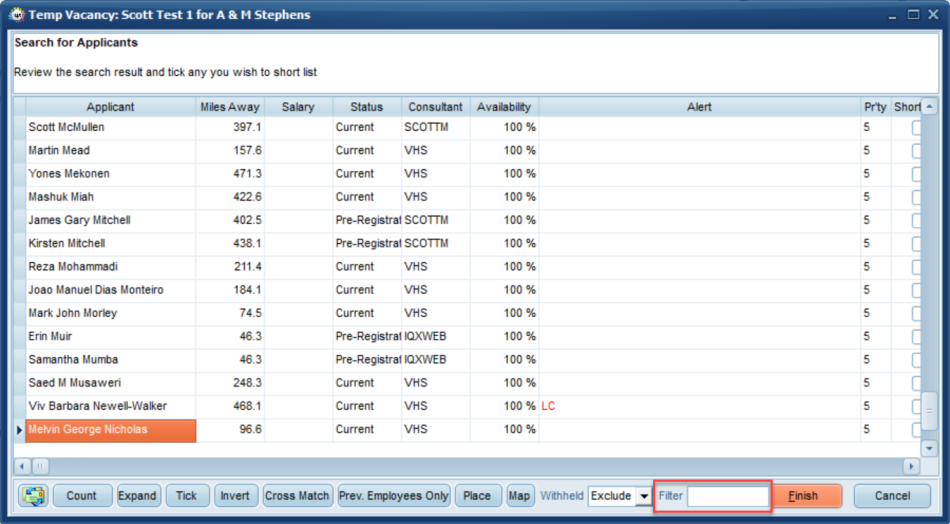The image size is (950, 524).
Task: Tick shortlist checkbox for Mashuk Miah
Action: coord(916,197)
